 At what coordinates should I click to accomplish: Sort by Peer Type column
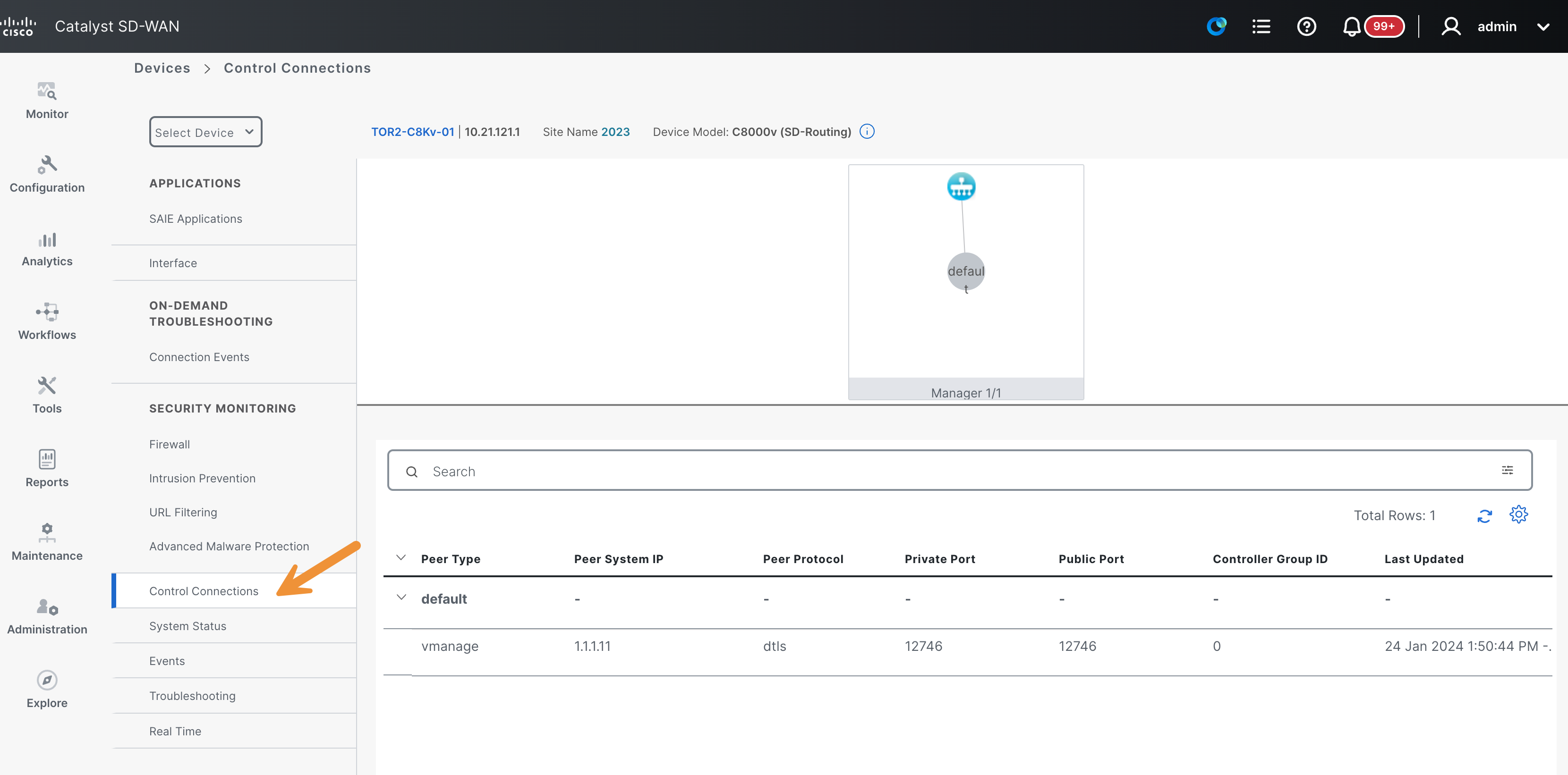coord(451,559)
